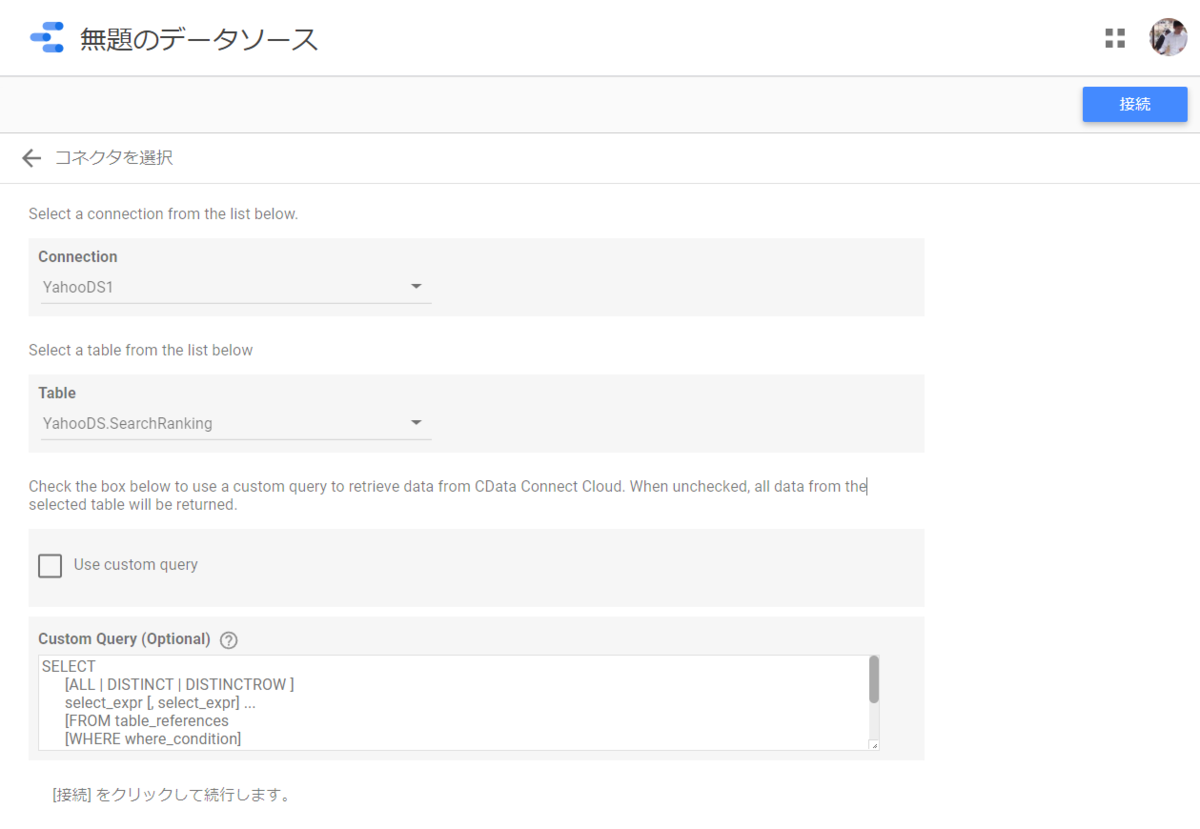Click the text 'Select a table from the list below'
Image resolution: width=1200 pixels, height=829 pixels.
point(141,350)
